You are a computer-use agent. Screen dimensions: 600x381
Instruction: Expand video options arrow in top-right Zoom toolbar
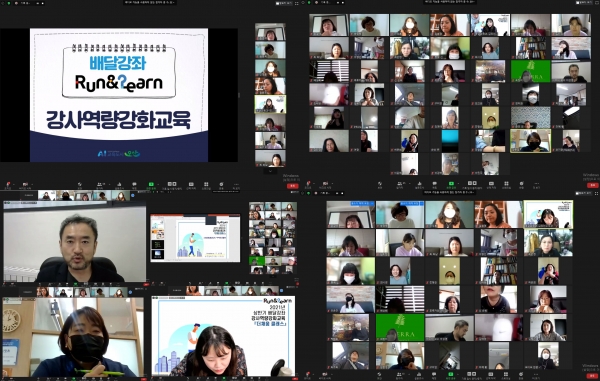point(333,183)
